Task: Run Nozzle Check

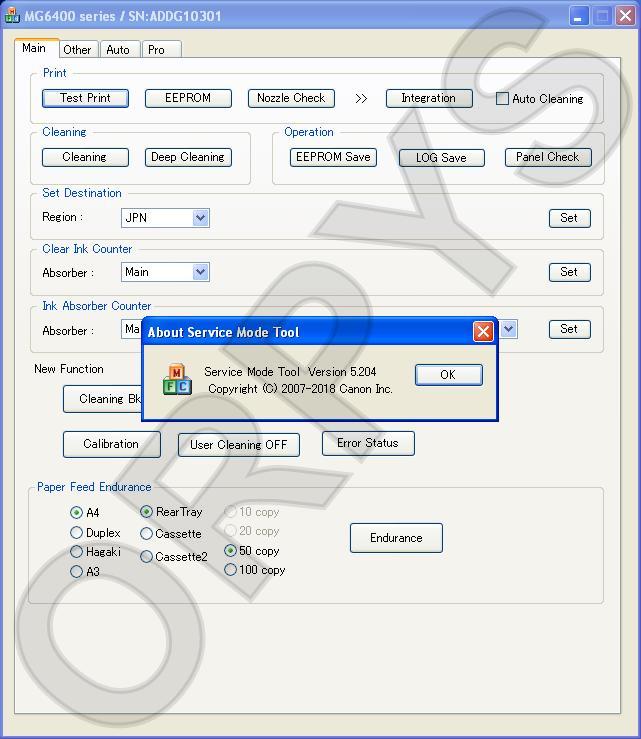Action: (291, 98)
